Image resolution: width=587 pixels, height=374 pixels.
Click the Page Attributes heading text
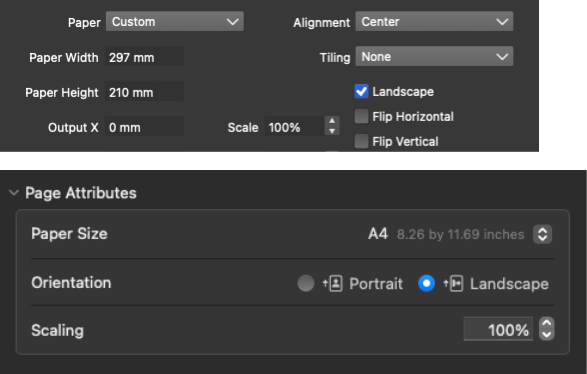click(81, 193)
